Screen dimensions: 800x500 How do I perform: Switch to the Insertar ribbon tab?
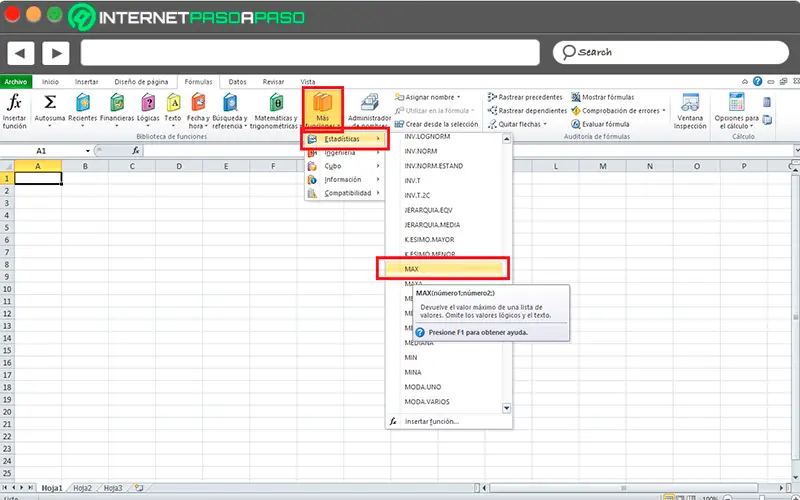(87, 82)
